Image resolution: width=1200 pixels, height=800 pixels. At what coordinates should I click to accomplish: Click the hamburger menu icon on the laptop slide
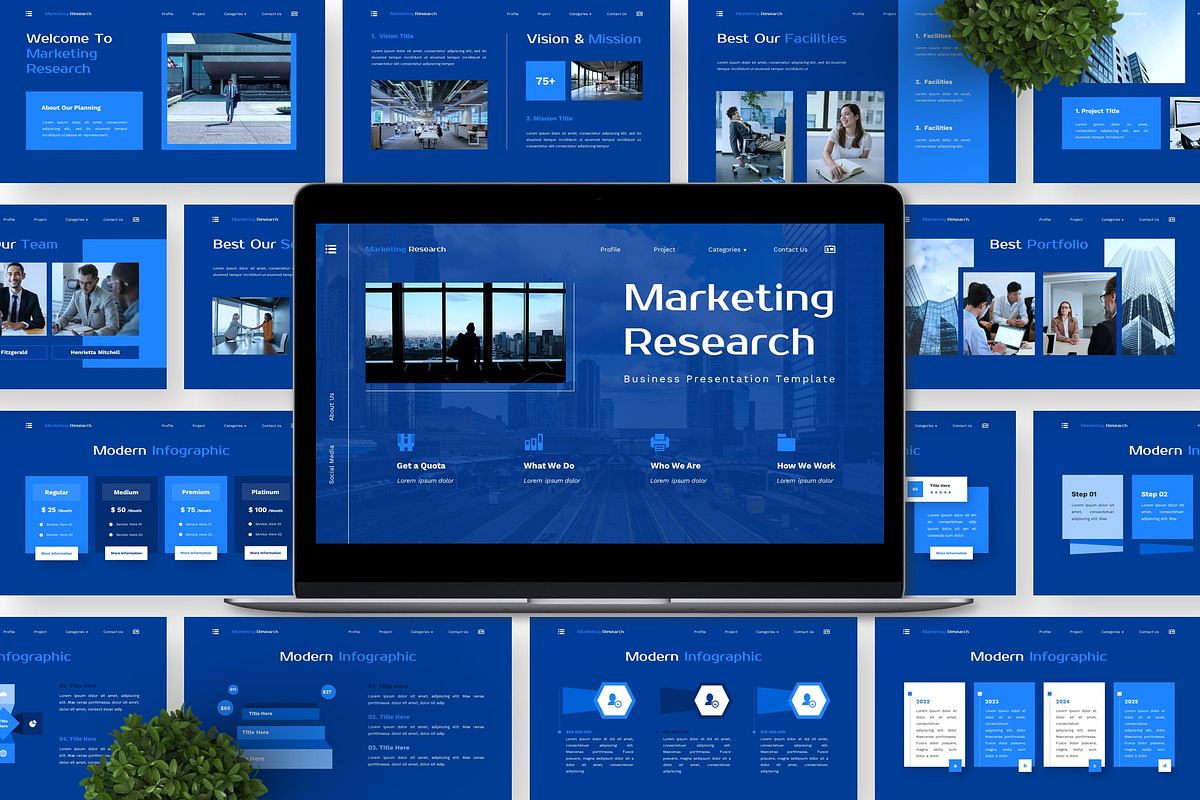tap(331, 249)
